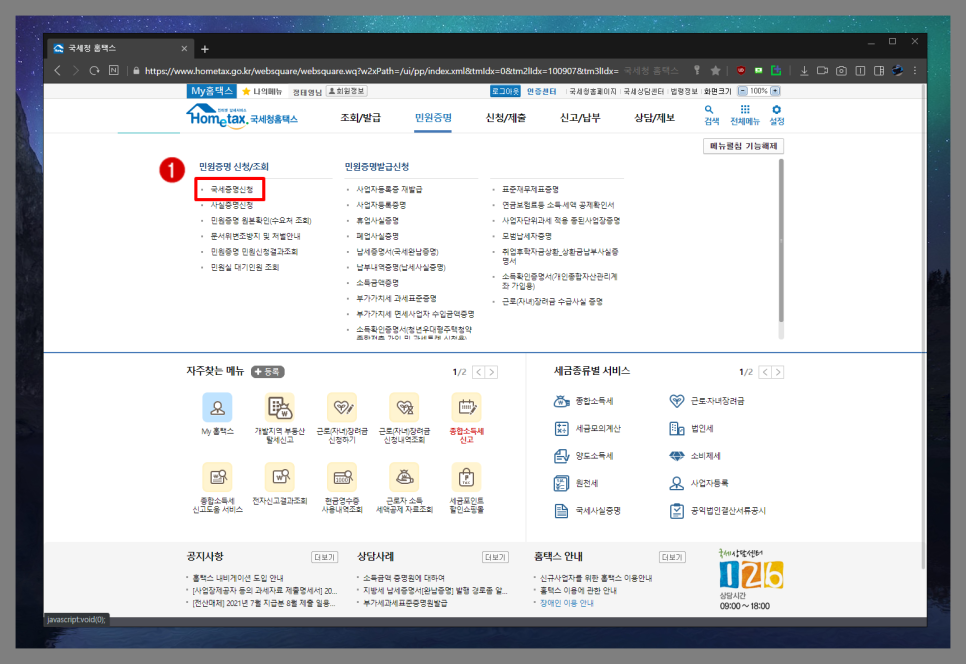This screenshot has height=664, width=966.
Task: Open 상담/제보 main menu
Action: 654,118
